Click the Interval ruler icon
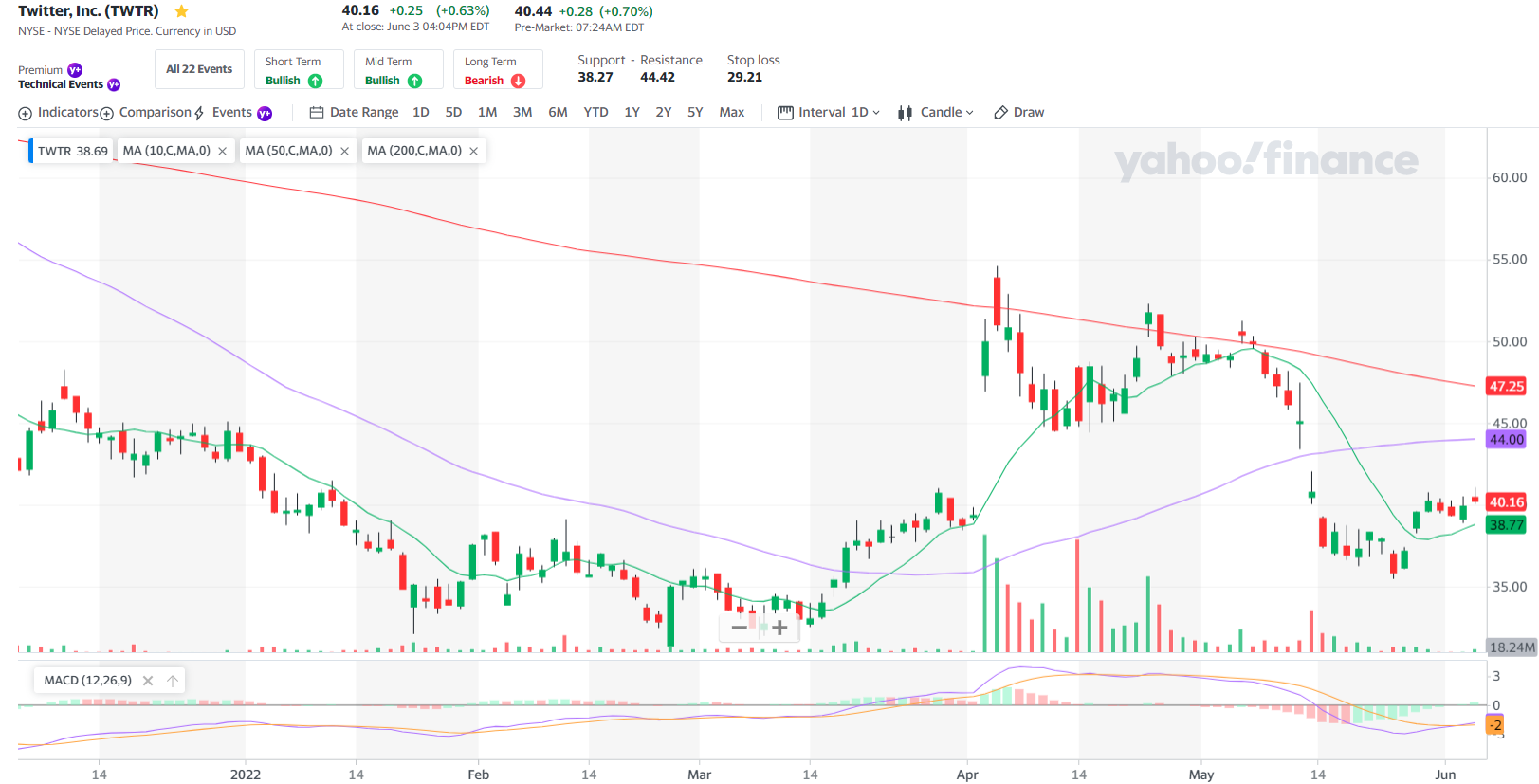1539x784 pixels. point(785,113)
